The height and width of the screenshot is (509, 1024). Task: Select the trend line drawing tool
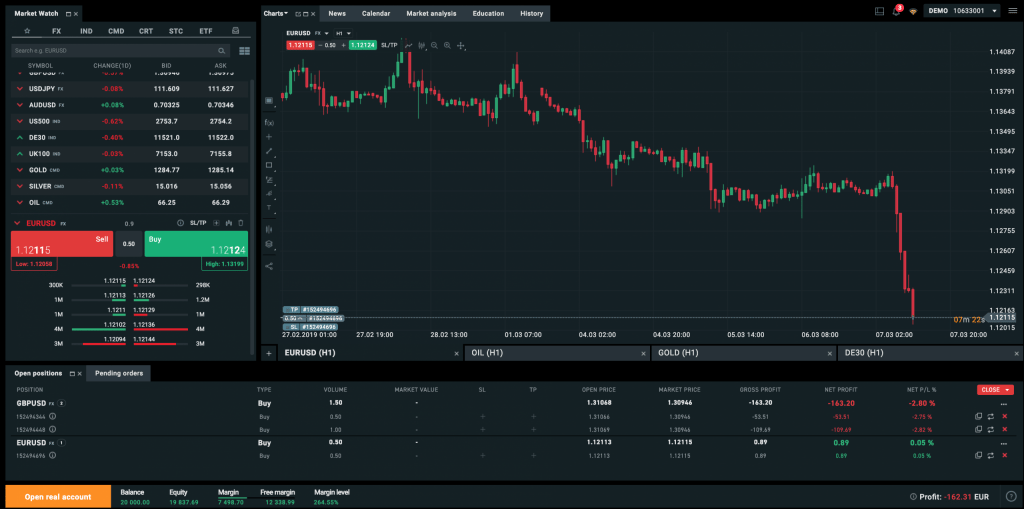pyautogui.click(x=269, y=151)
